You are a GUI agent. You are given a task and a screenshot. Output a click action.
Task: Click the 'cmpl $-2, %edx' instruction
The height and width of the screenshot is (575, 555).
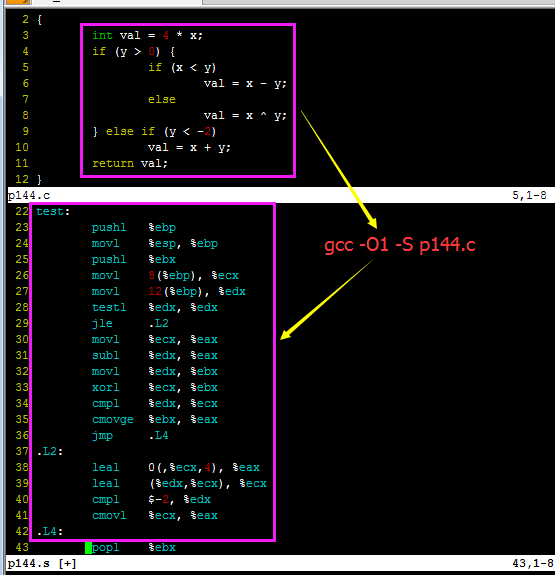click(151, 499)
